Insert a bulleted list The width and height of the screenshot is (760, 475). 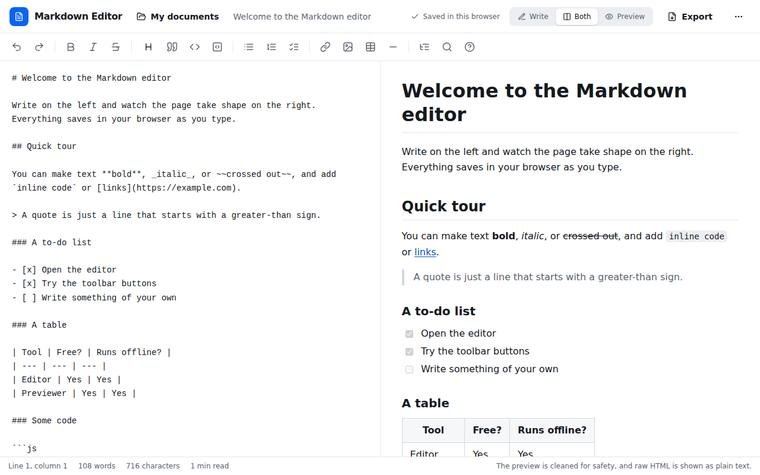coord(249,47)
